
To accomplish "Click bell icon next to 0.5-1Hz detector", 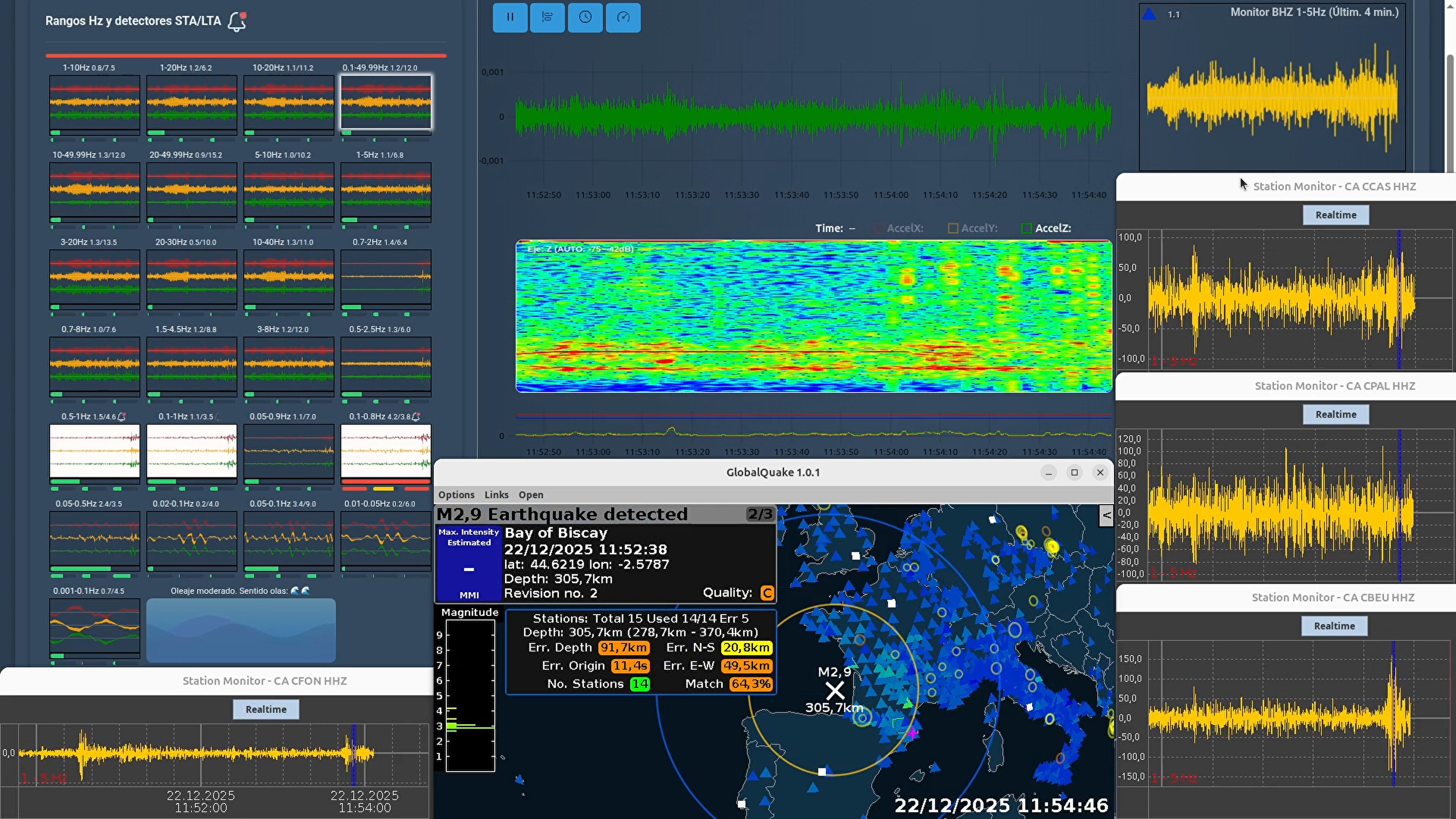I will tap(121, 417).
